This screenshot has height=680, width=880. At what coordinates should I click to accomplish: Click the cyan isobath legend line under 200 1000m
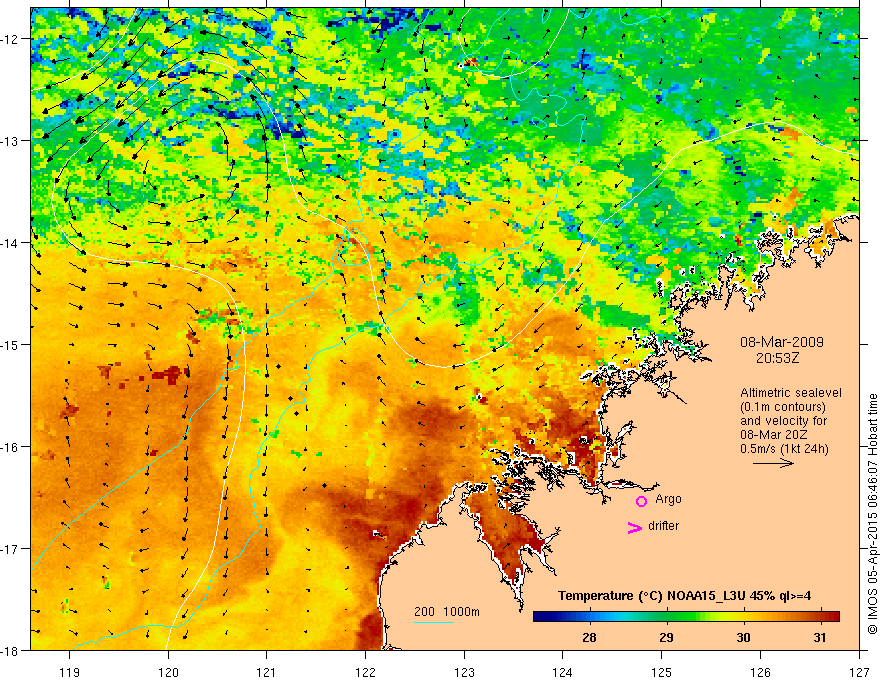click(434, 622)
